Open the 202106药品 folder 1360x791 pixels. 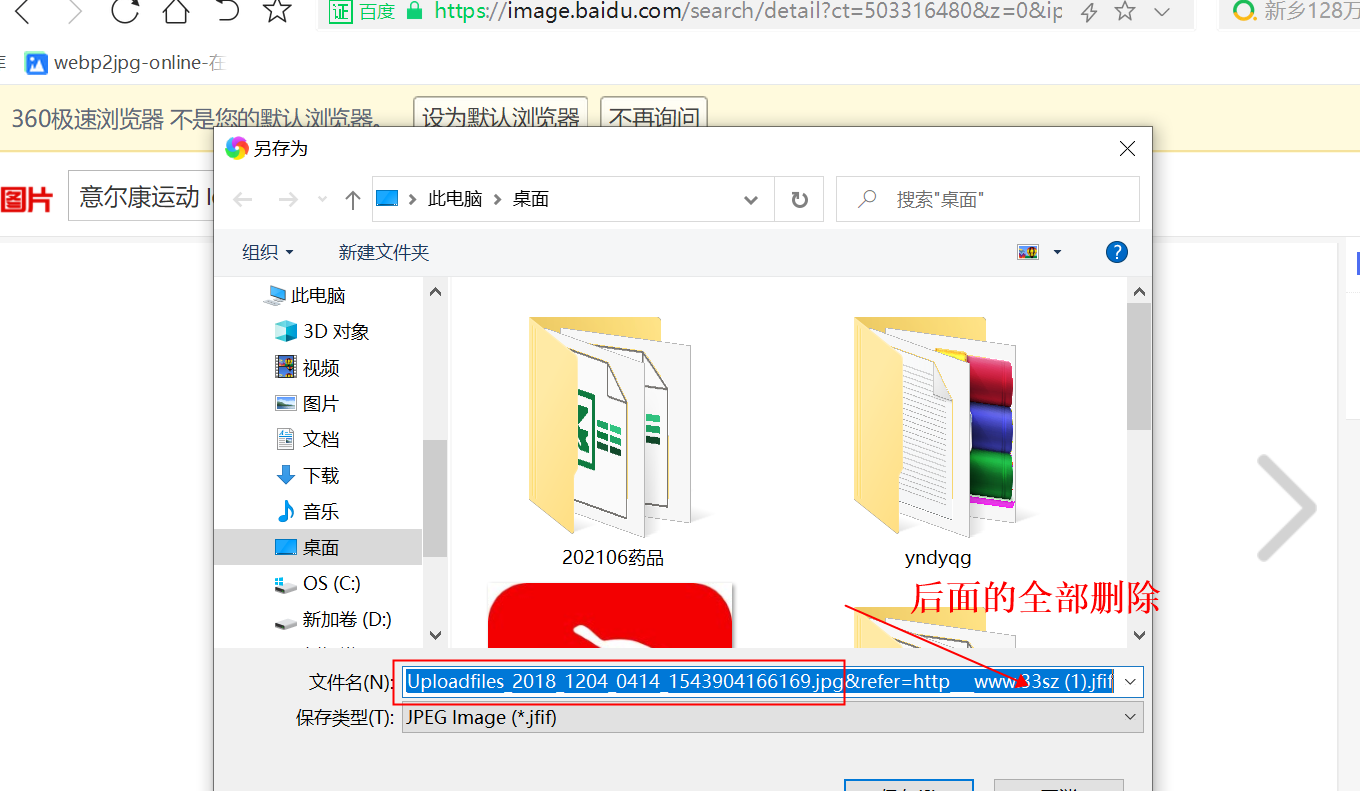click(x=610, y=425)
